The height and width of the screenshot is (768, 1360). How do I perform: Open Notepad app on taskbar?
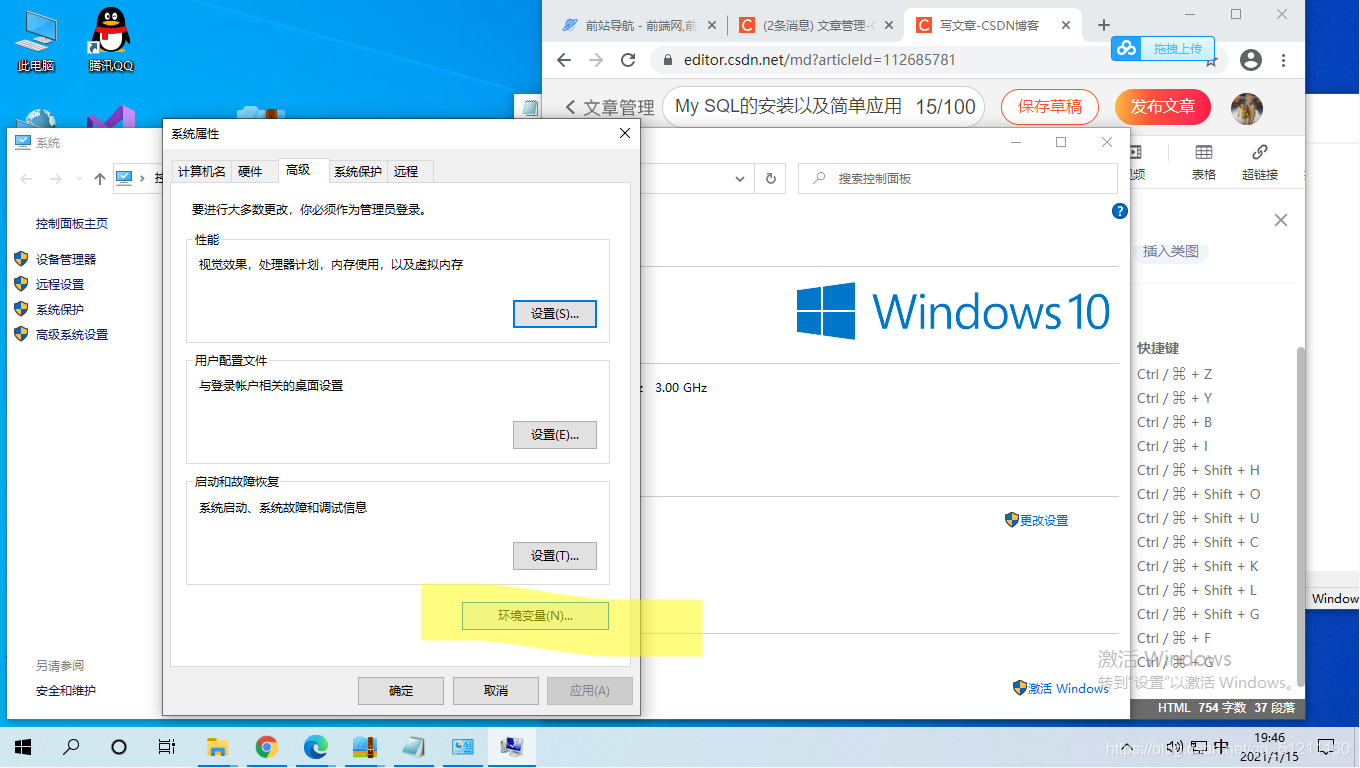coord(413,747)
